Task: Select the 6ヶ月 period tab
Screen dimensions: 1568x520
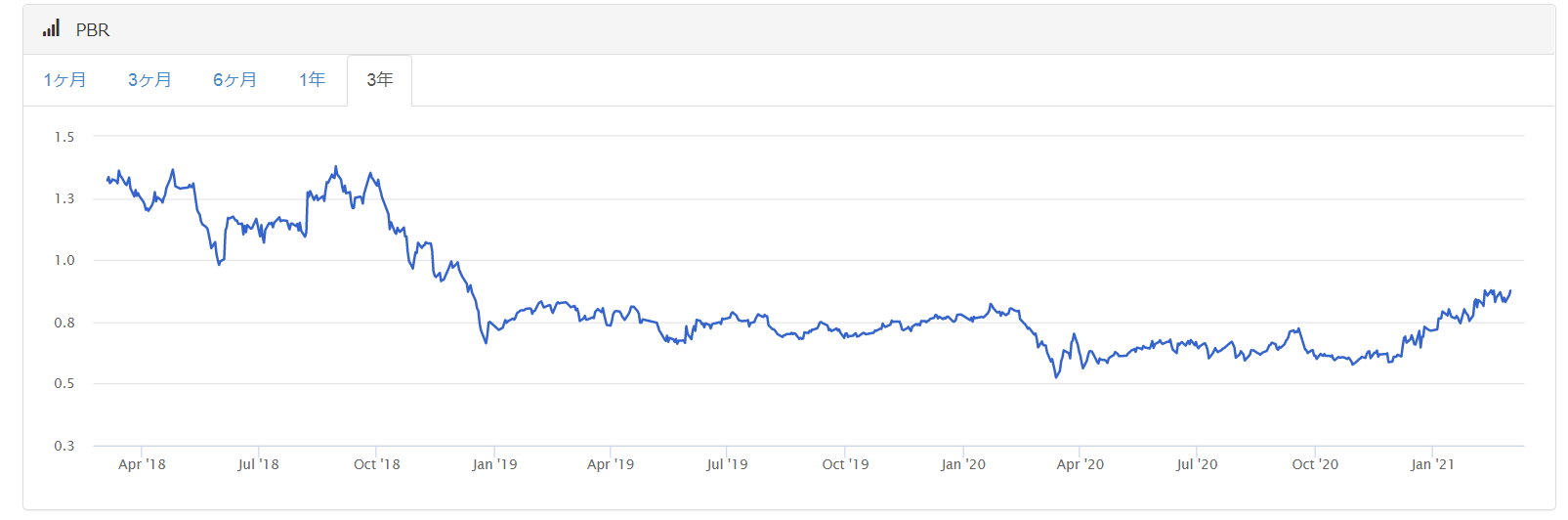Action: pyautogui.click(x=234, y=80)
